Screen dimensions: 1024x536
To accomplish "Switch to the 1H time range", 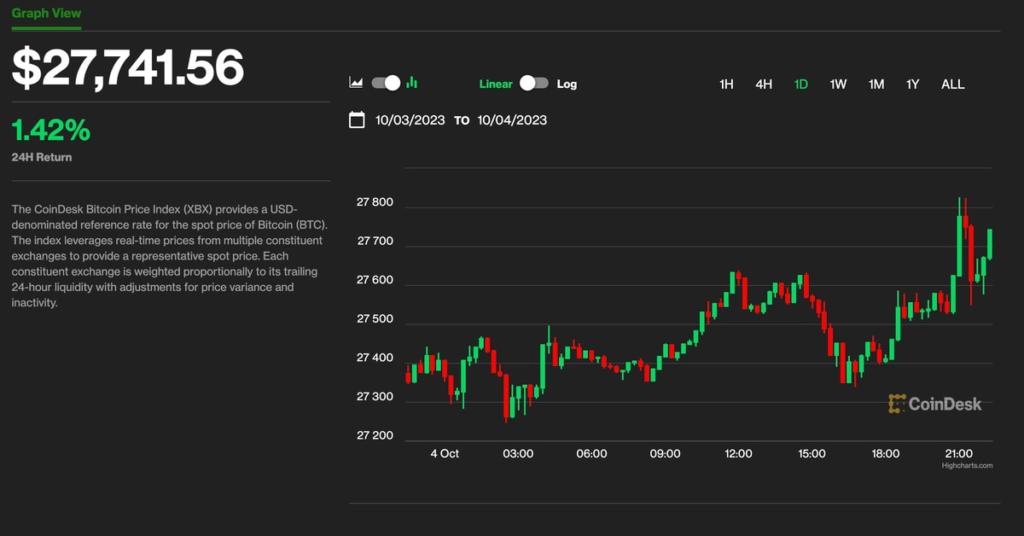I will click(727, 84).
